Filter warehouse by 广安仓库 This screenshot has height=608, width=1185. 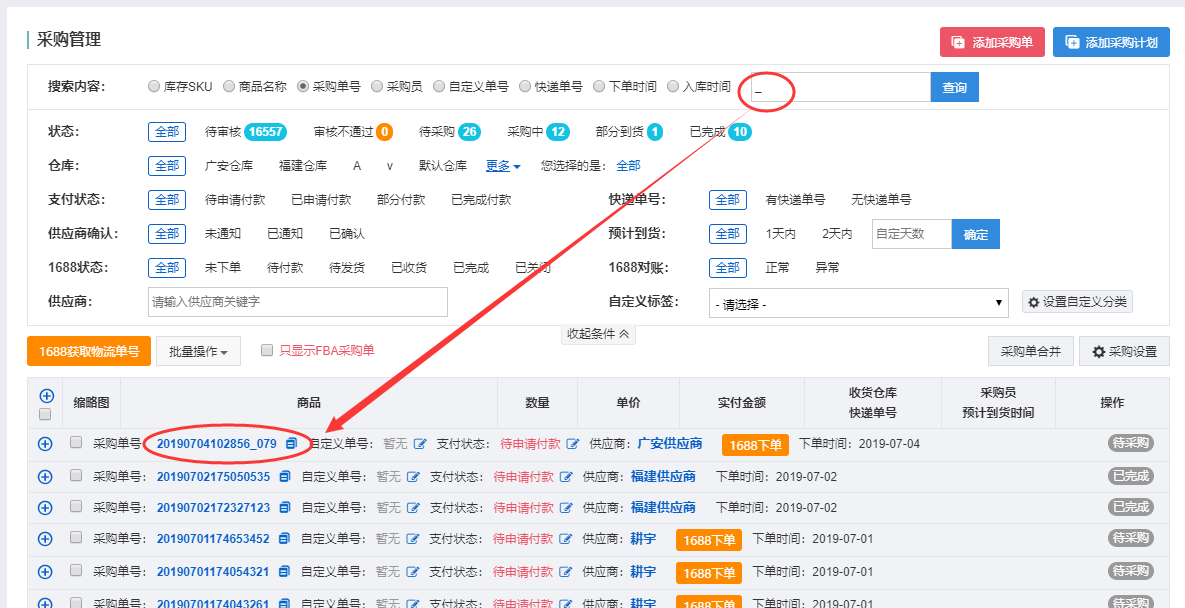[229, 165]
